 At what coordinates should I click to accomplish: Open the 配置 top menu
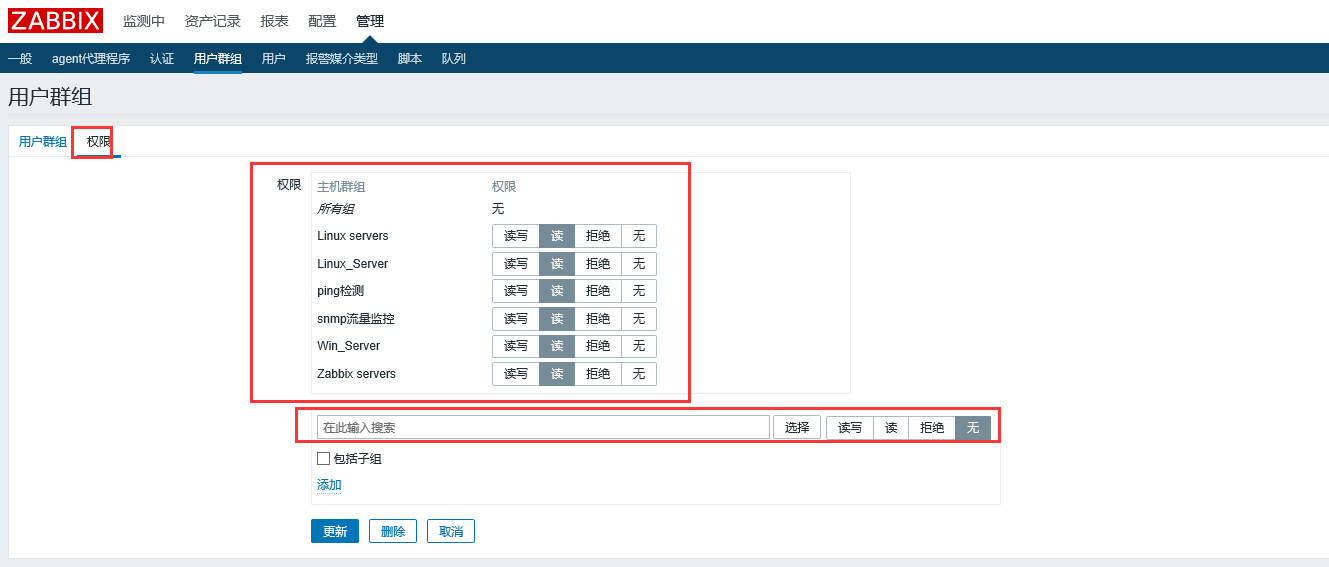click(322, 21)
